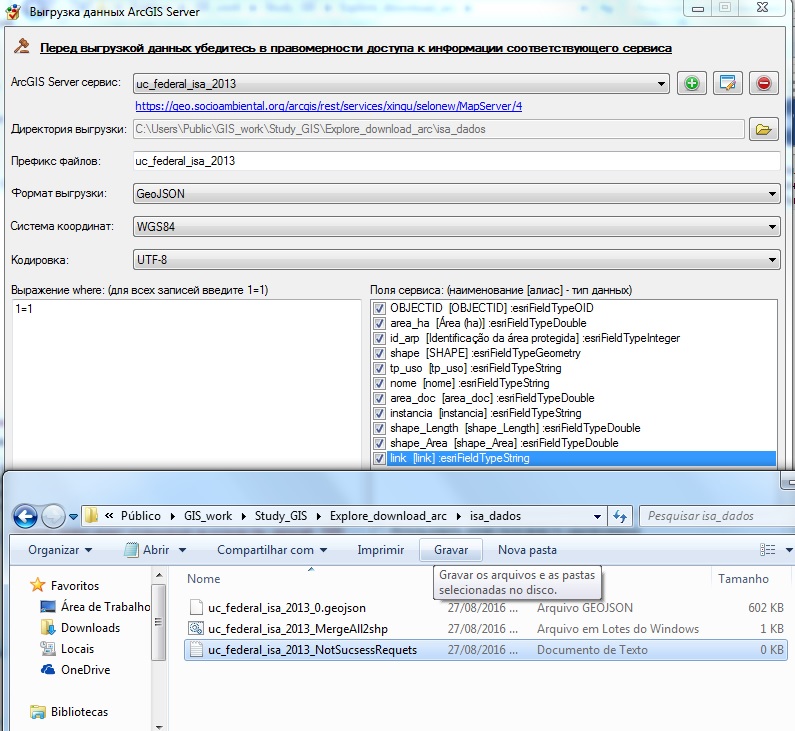Click the file prefix input field
795x731 pixels.
[x=456, y=161]
